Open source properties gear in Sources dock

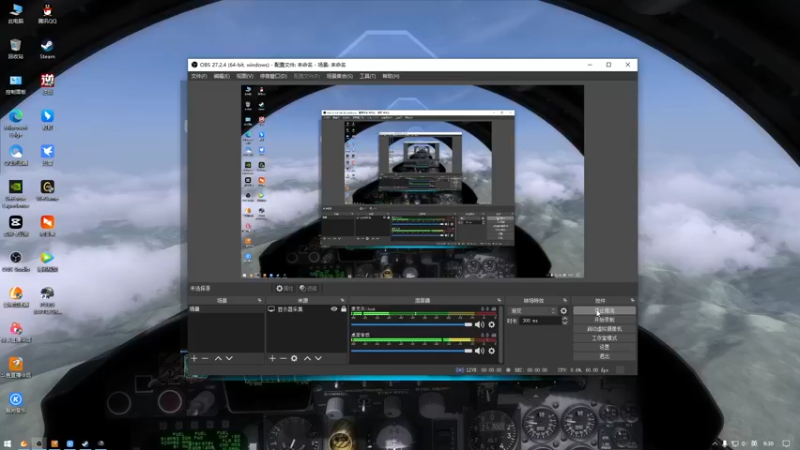[x=294, y=359]
